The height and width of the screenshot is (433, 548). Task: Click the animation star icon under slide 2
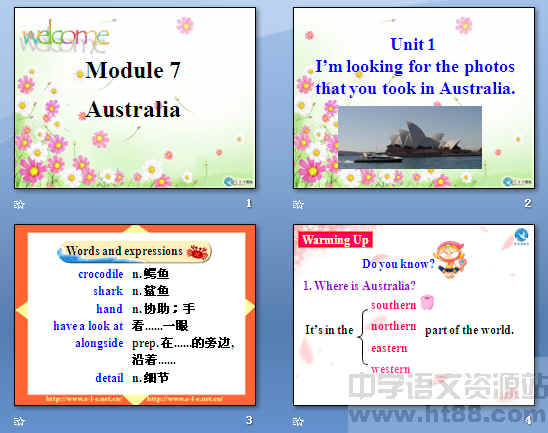pos(298,204)
